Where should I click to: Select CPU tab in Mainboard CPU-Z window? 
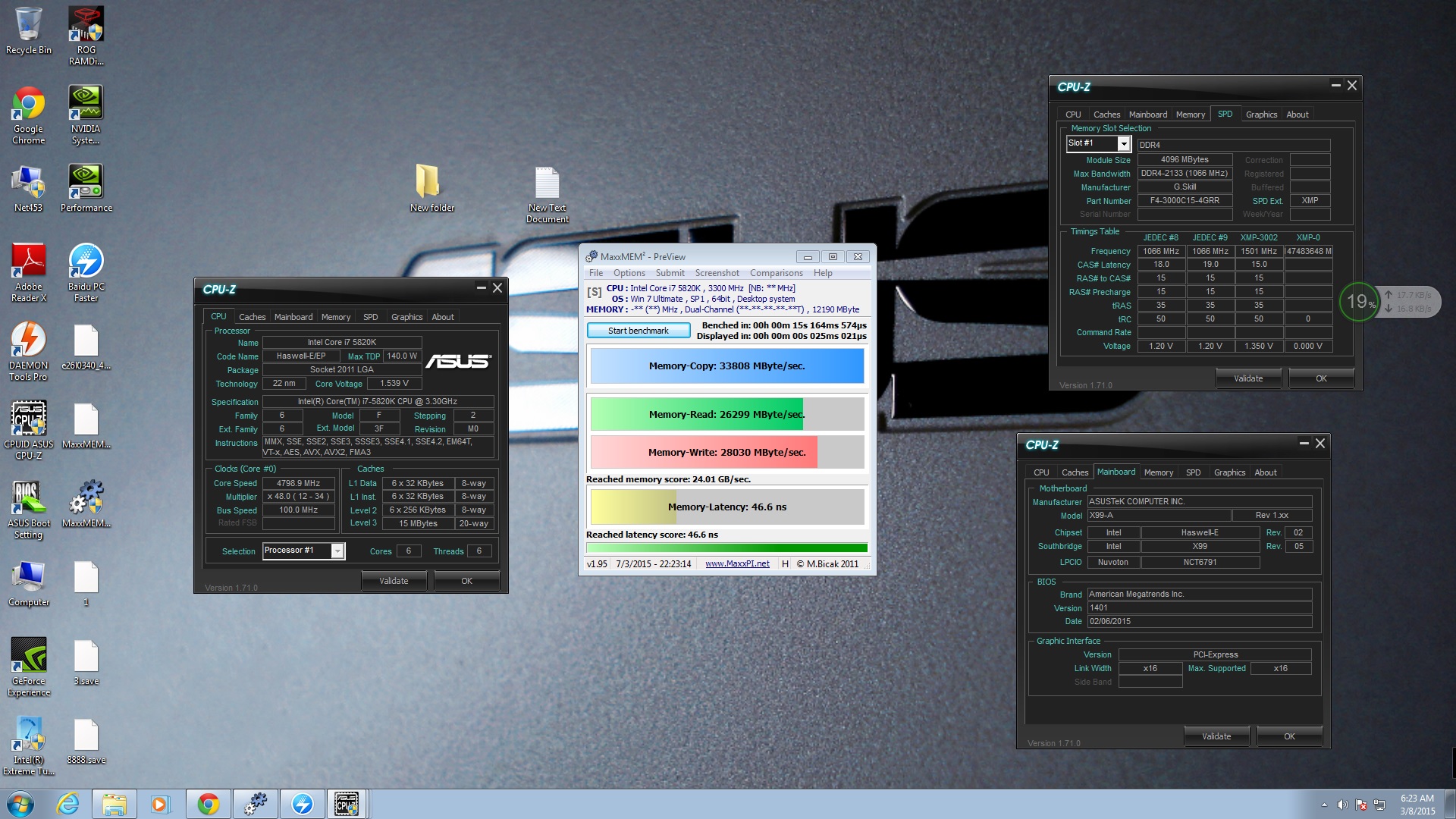pyautogui.click(x=1041, y=472)
